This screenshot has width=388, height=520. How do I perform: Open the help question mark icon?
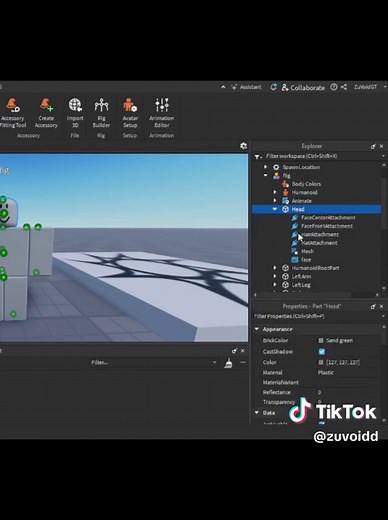click(334, 87)
